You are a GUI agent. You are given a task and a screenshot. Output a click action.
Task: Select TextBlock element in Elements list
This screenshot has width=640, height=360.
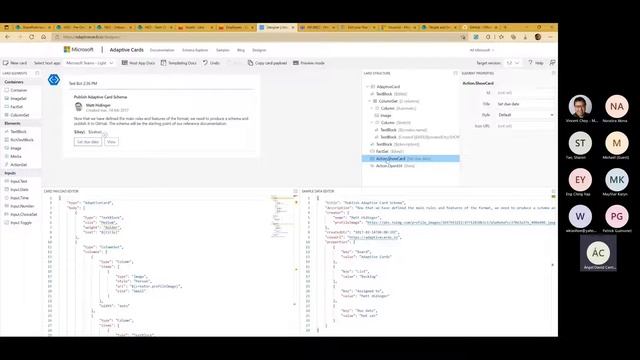pos(18,131)
